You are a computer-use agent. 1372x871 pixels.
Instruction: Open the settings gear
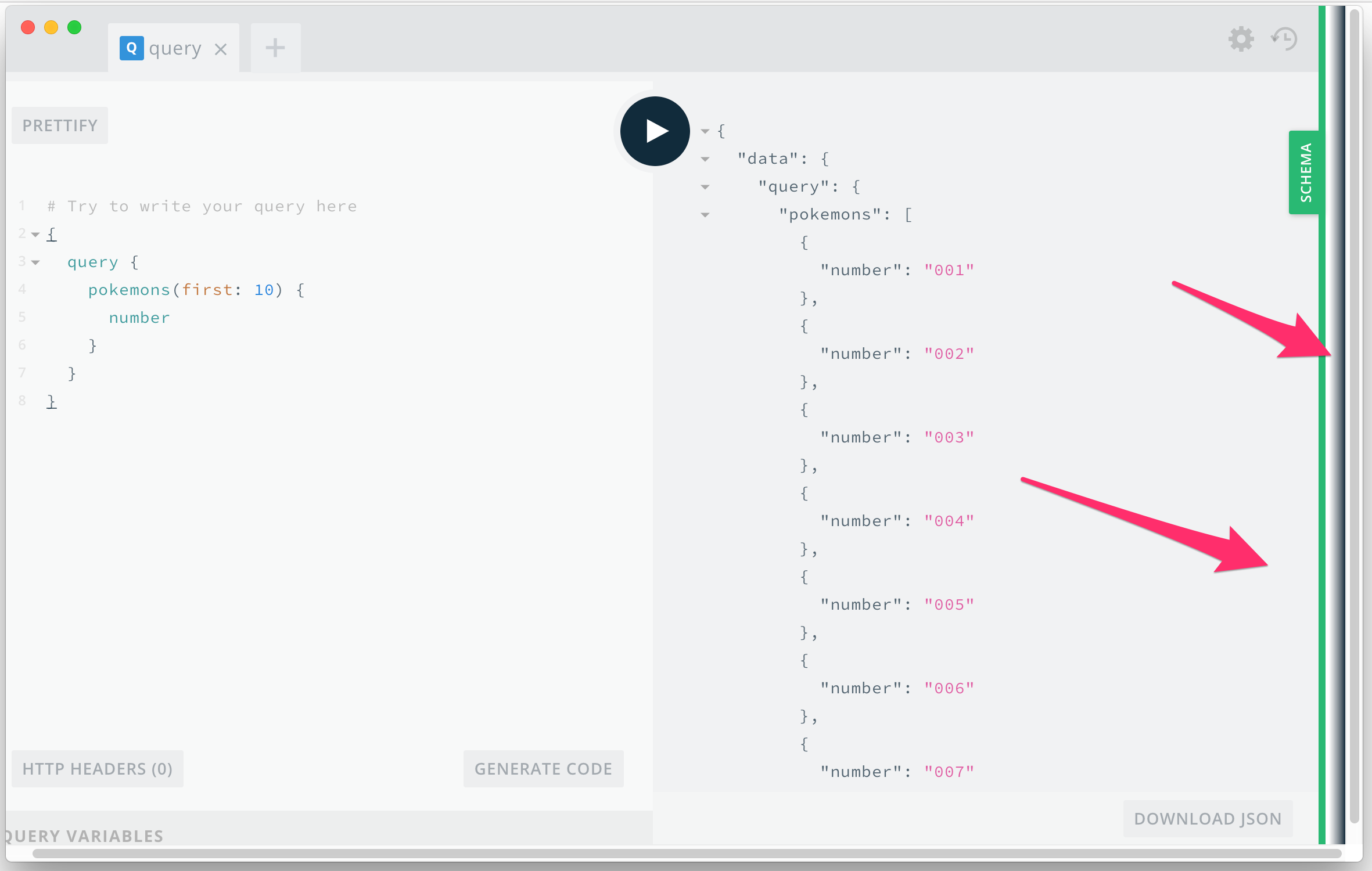click(x=1241, y=39)
